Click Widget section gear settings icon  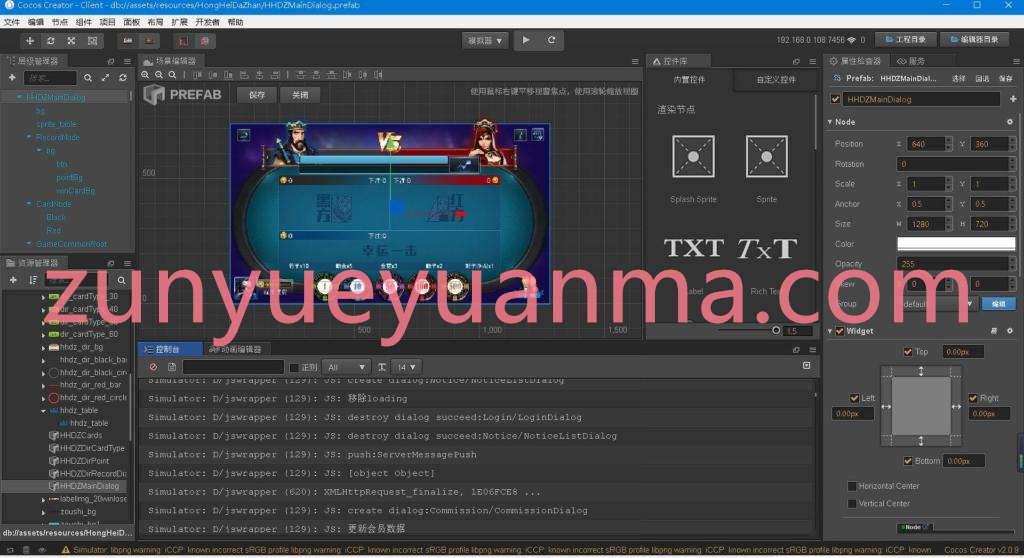click(1010, 331)
